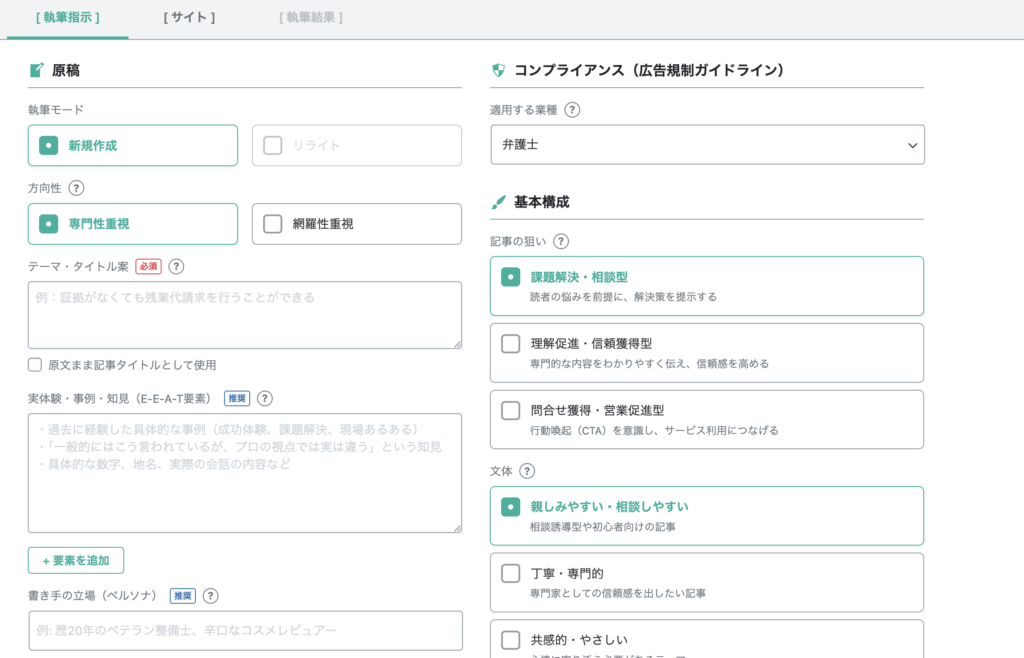Click the 執筆指示 tab
This screenshot has height=658, width=1024.
coord(68,17)
